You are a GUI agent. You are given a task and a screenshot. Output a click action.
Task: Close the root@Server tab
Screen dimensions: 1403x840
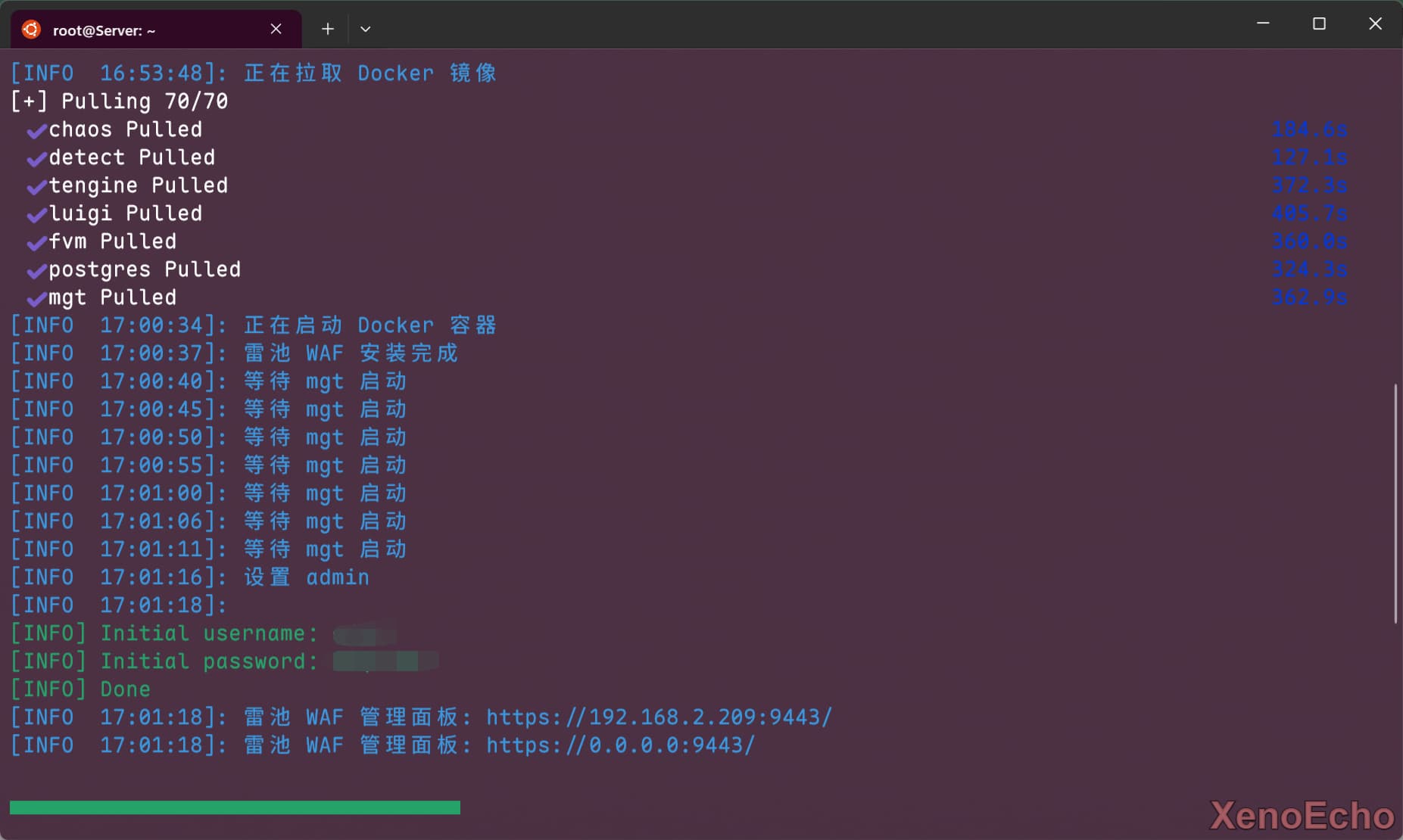pyautogui.click(x=276, y=29)
